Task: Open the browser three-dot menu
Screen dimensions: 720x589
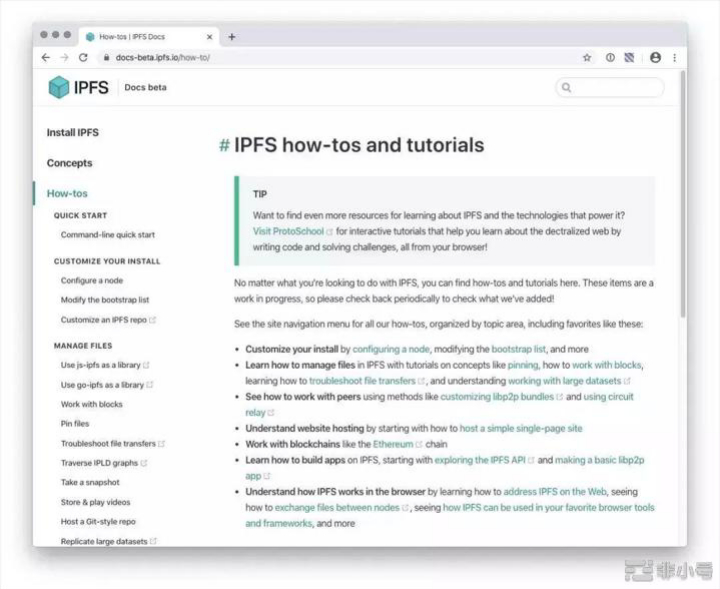Action: 675,57
